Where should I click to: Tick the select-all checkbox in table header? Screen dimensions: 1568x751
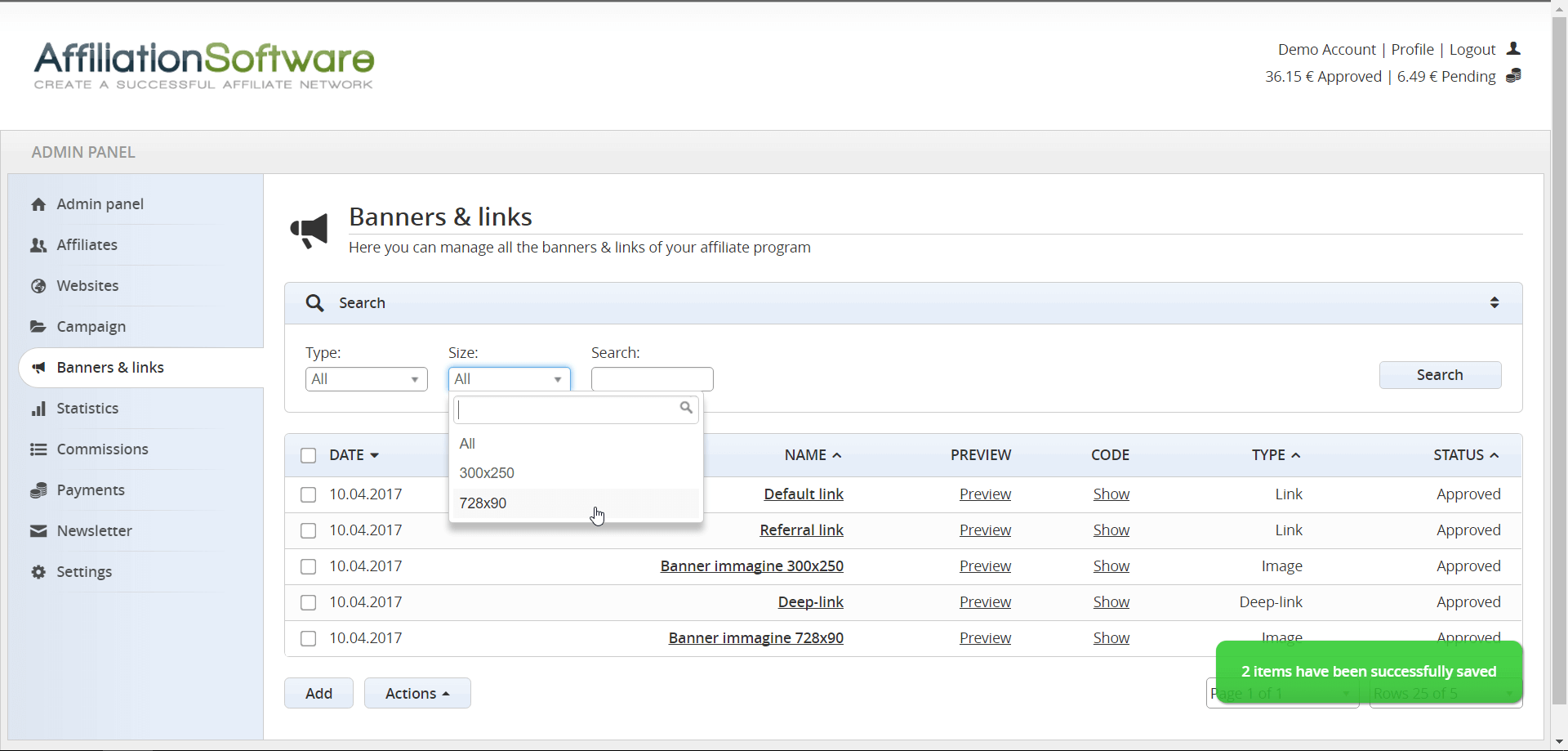(x=308, y=455)
